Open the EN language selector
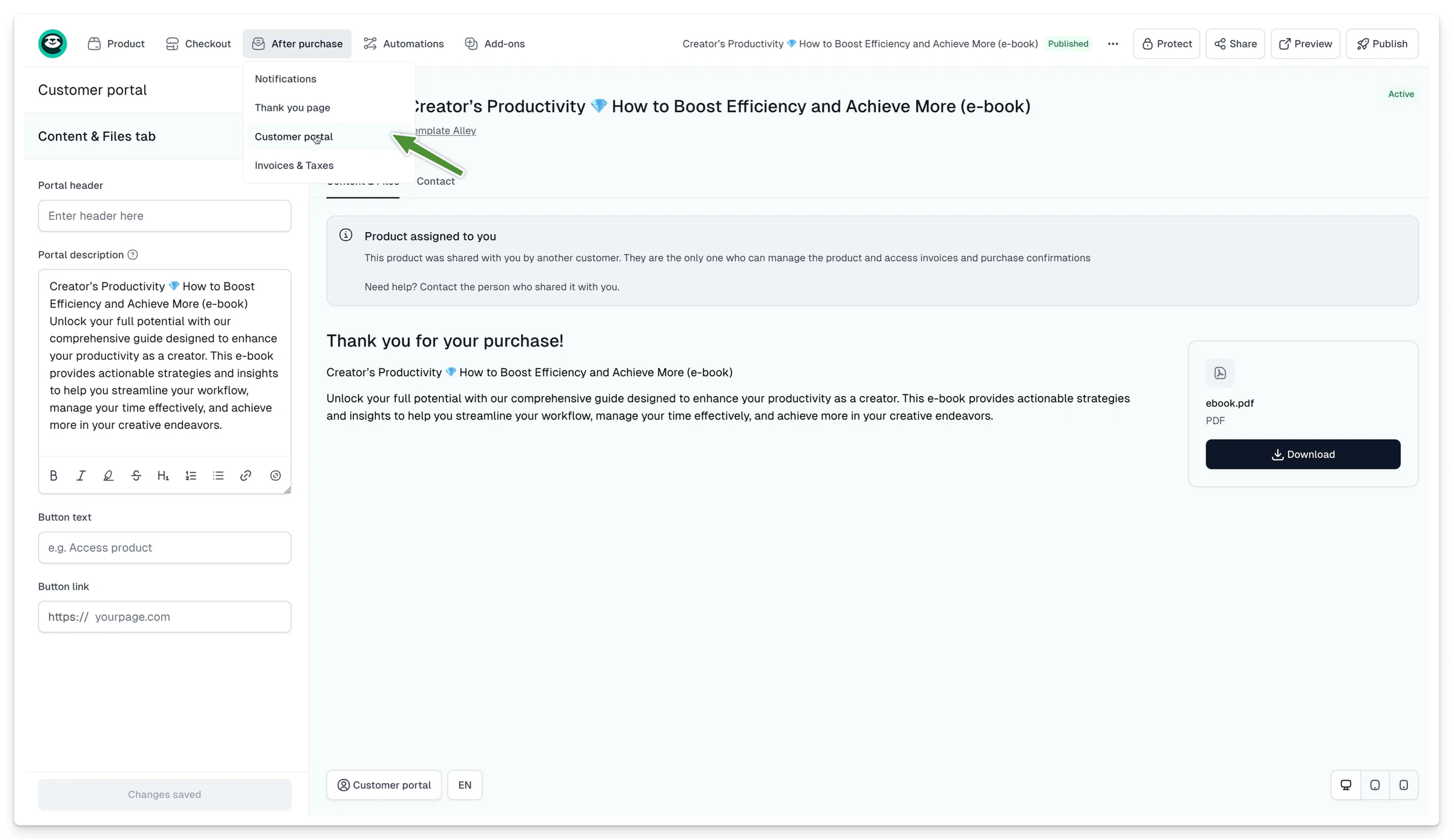1454x840 pixels. point(465,785)
